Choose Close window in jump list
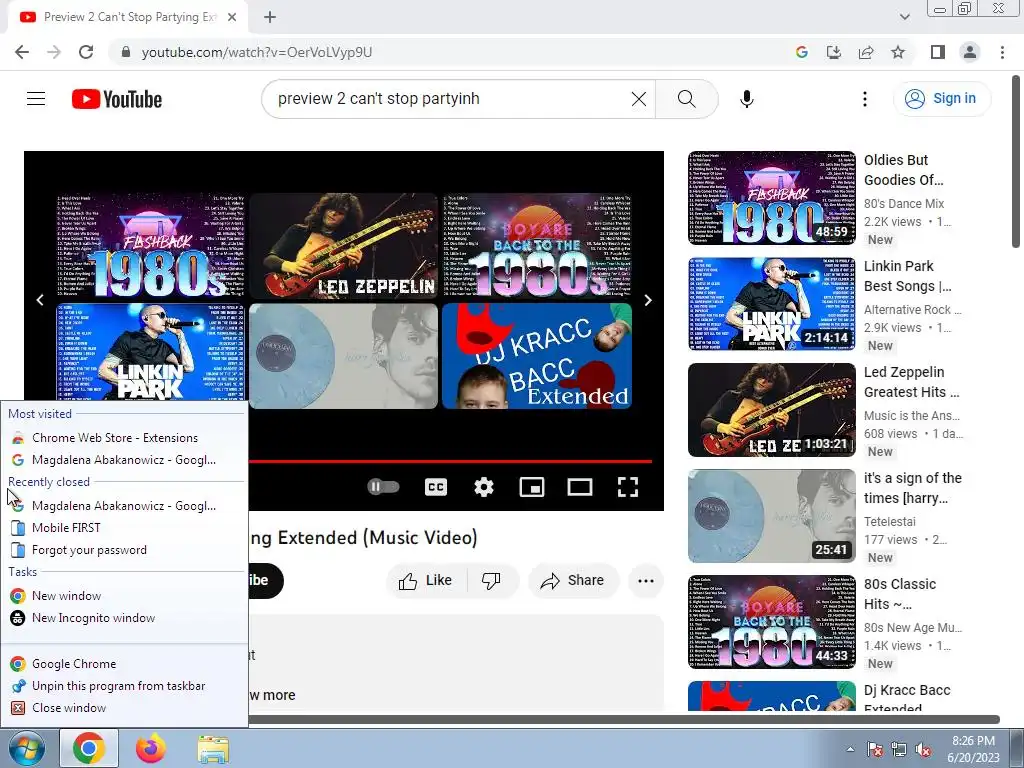Viewport: 1024px width, 768px height. 124,709
